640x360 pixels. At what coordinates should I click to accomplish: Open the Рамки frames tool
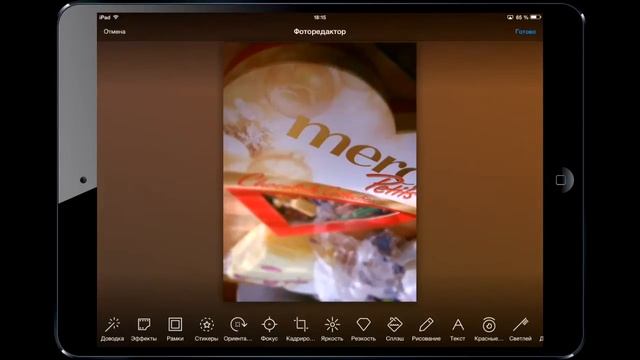coord(175,329)
